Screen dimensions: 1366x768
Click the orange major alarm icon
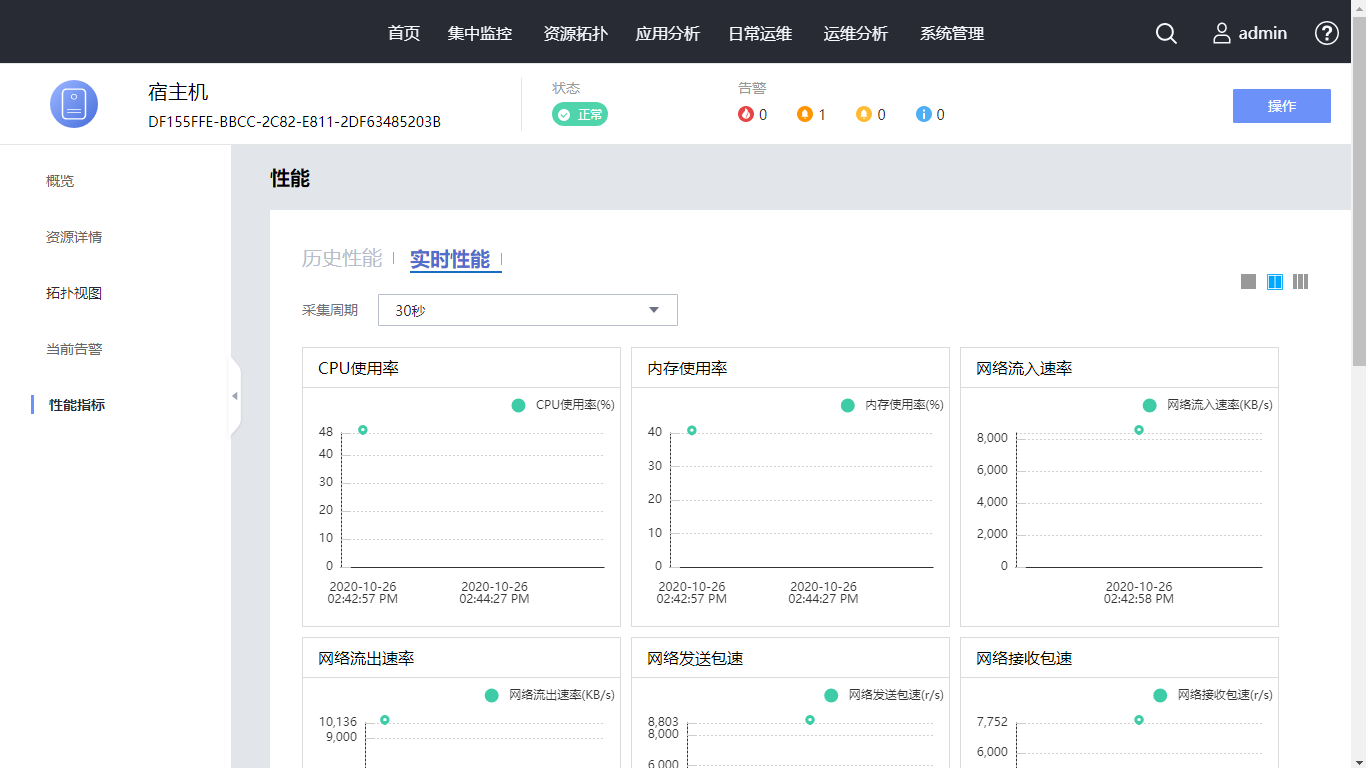click(805, 114)
